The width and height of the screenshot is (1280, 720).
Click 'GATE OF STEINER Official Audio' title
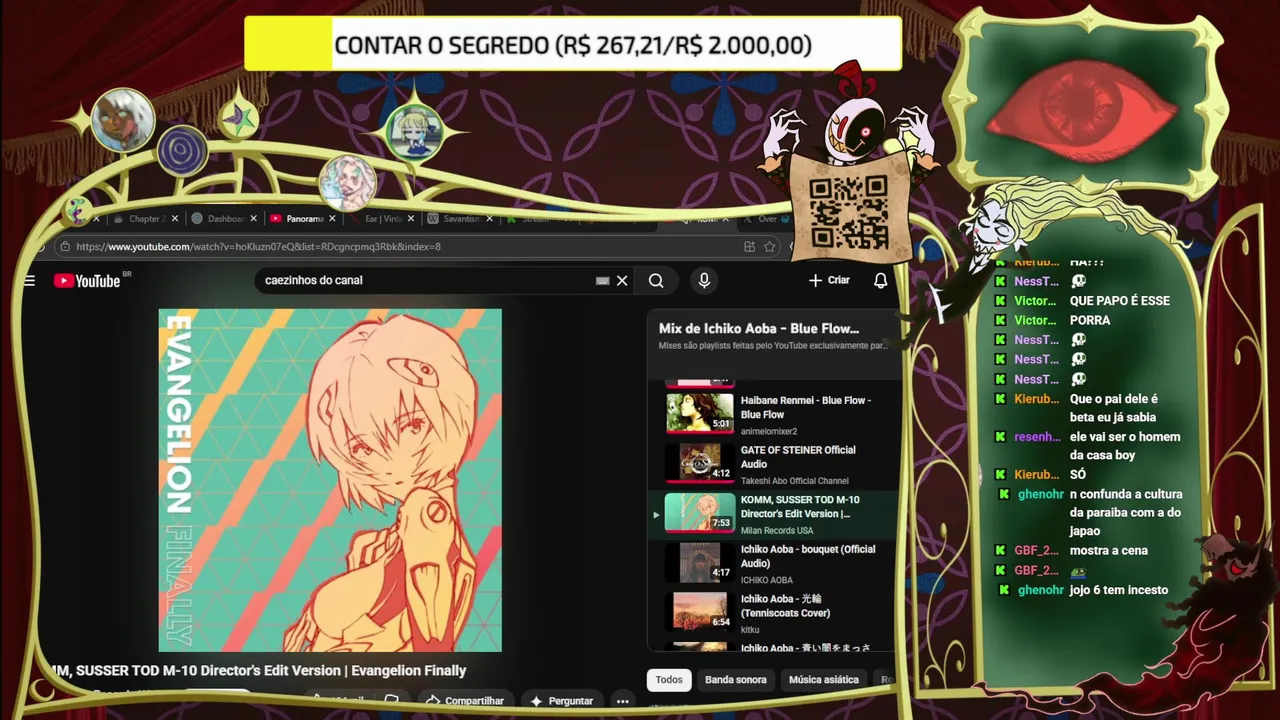pos(798,457)
